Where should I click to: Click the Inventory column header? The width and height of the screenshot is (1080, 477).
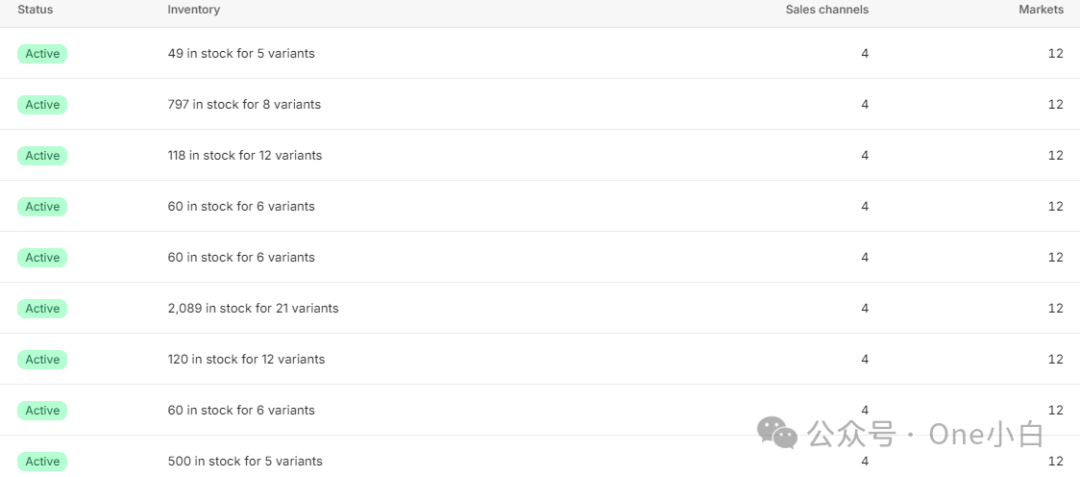click(x=193, y=10)
